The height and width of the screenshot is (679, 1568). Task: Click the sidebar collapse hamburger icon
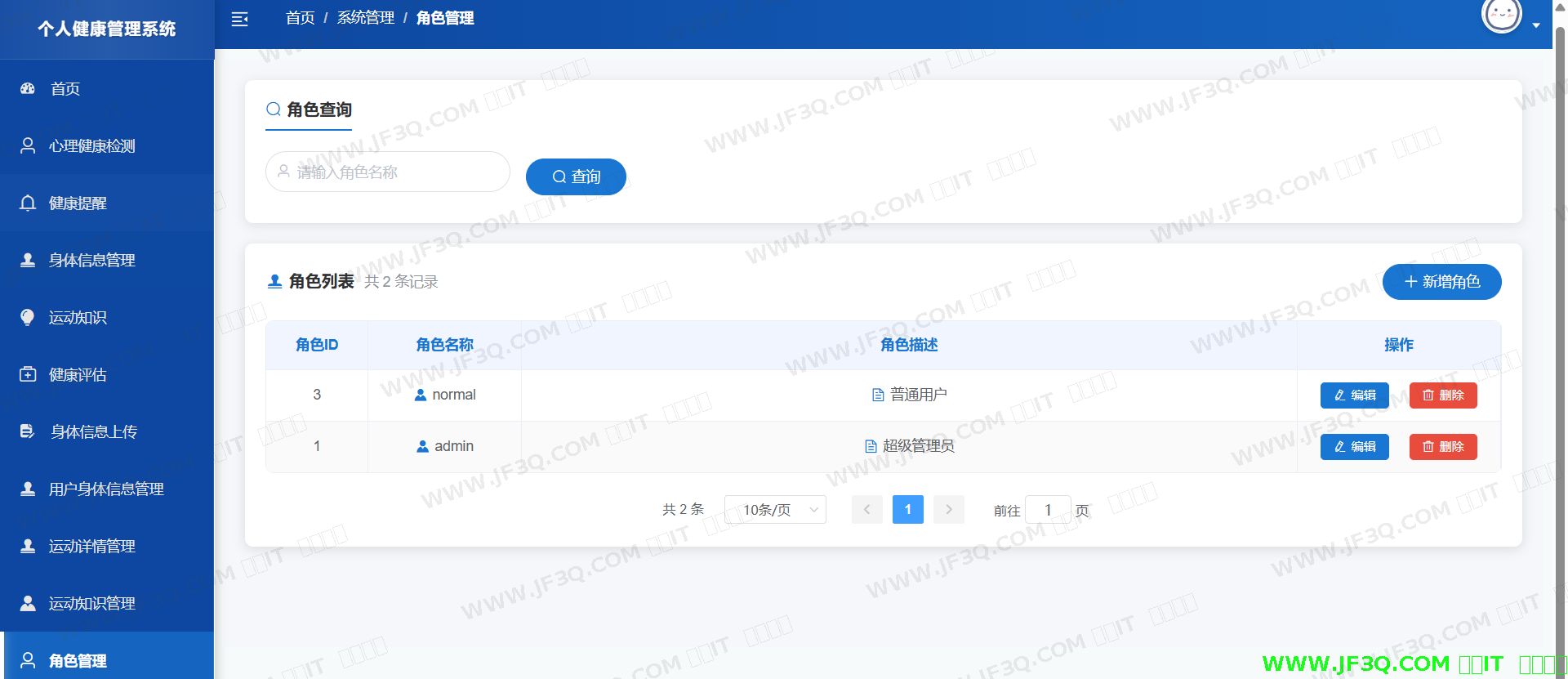(x=239, y=19)
